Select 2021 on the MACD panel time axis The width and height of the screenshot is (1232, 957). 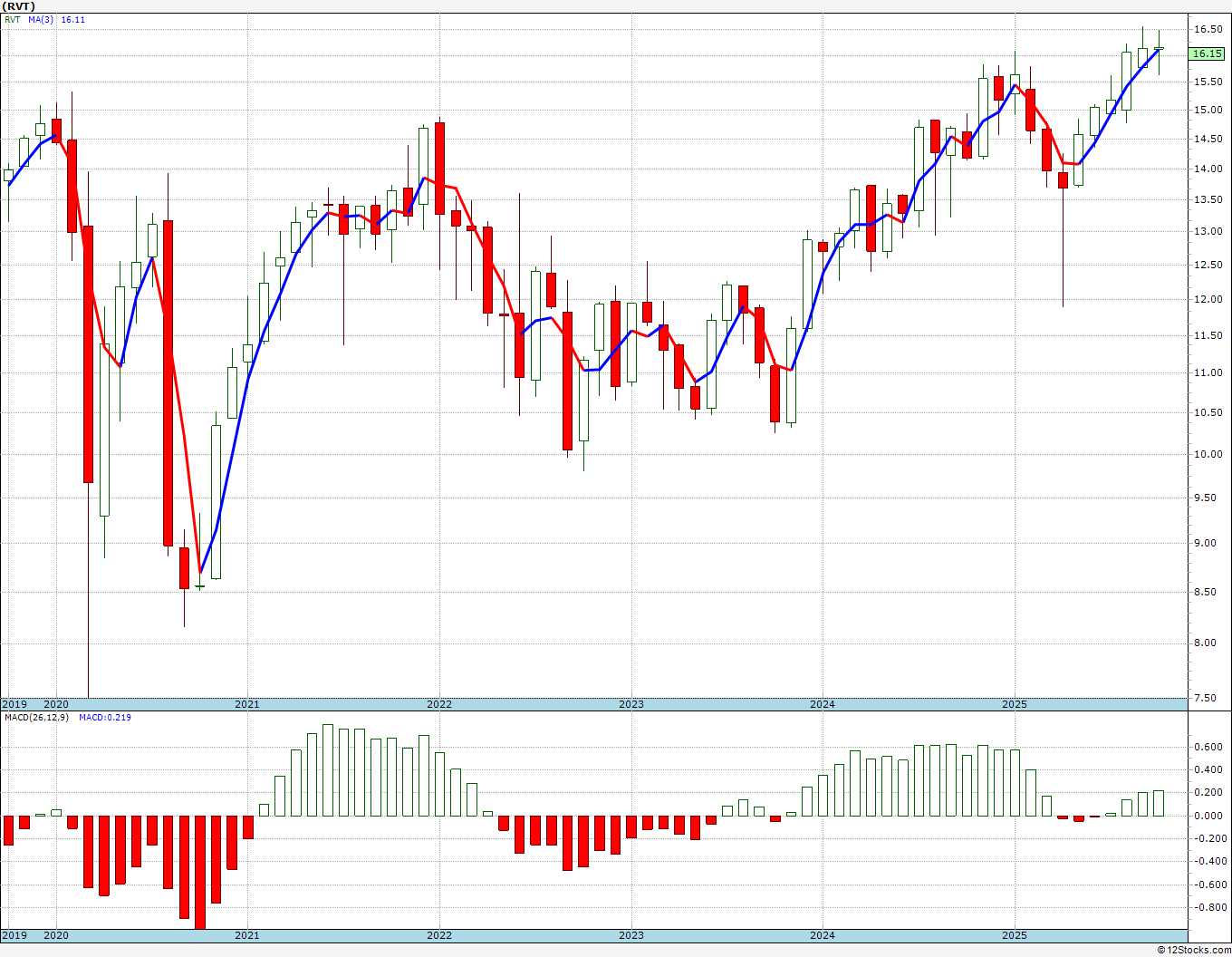247,935
